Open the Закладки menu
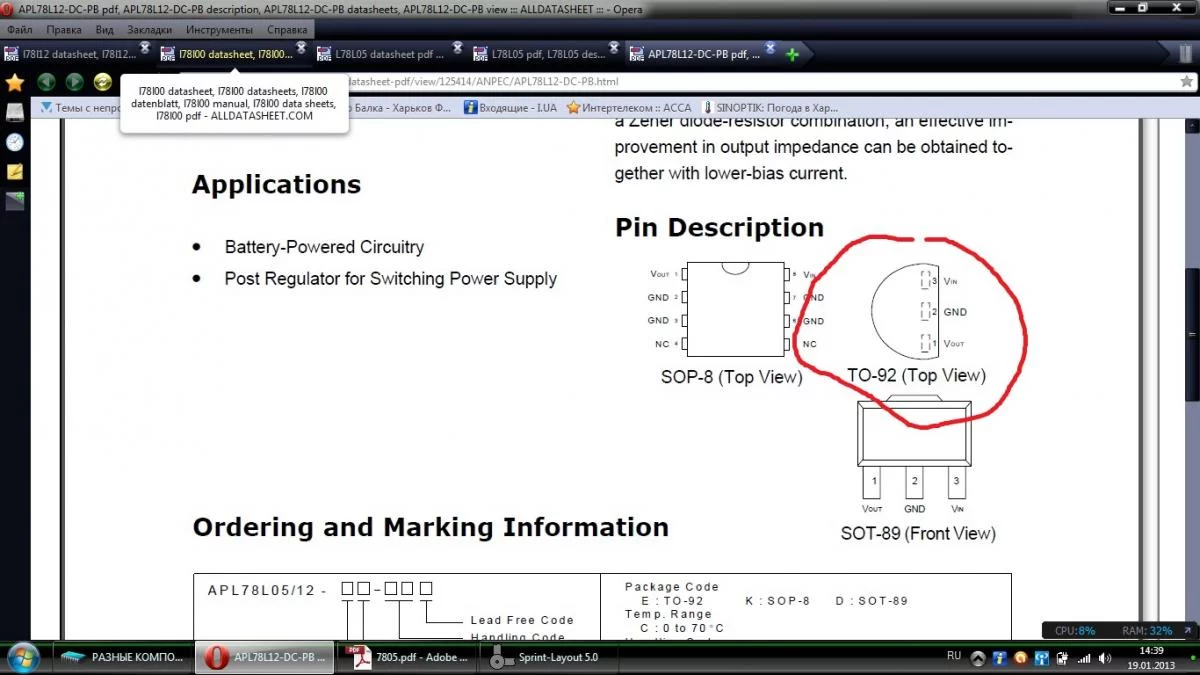The height and width of the screenshot is (675, 1200). click(x=149, y=30)
